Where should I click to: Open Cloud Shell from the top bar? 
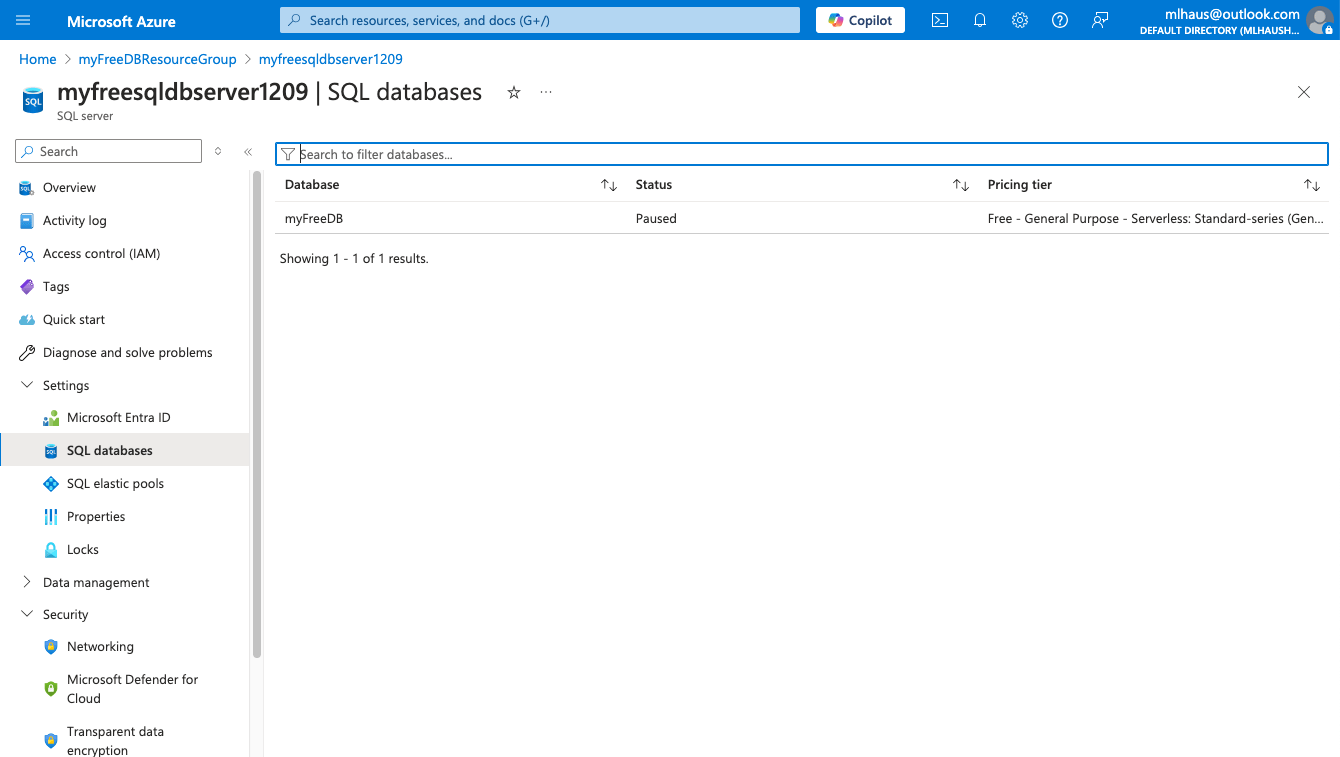(x=940, y=20)
